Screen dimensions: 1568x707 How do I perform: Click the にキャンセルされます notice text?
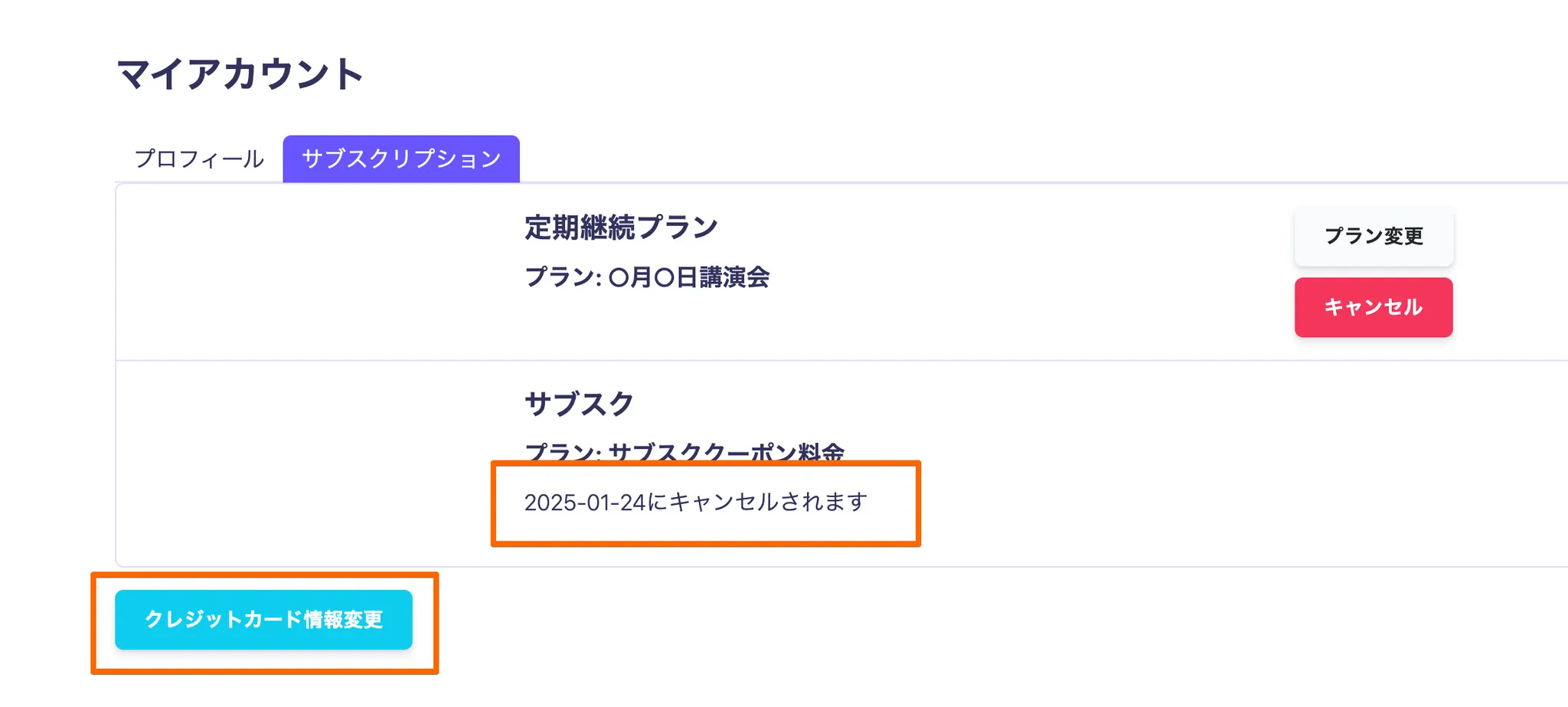tap(758, 502)
